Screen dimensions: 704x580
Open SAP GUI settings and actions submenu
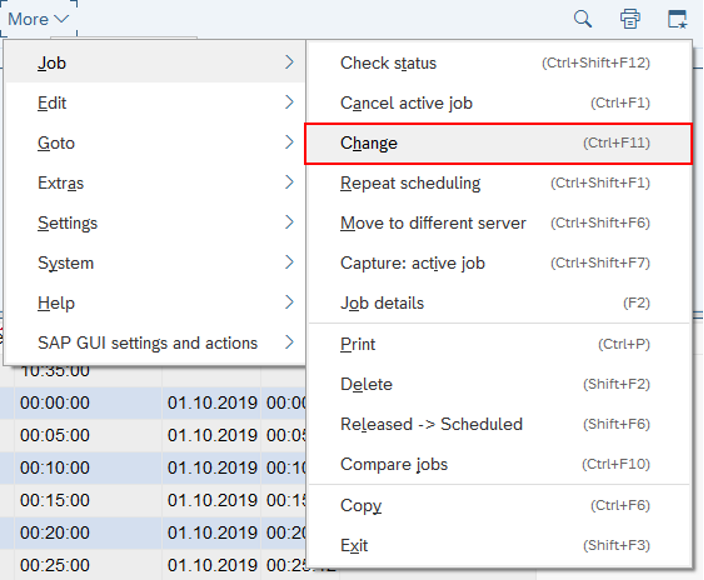(155, 343)
